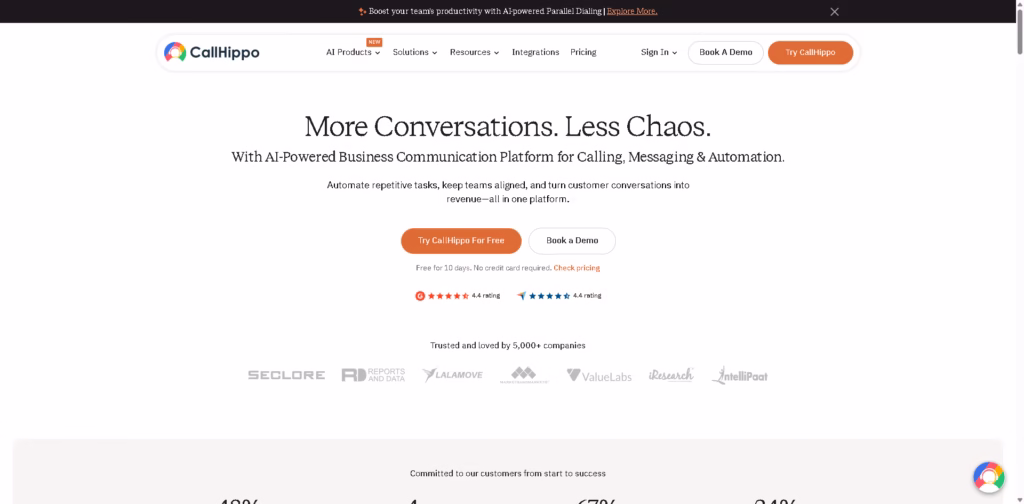
Task: Click the Check pricing link
Action: [577, 268]
